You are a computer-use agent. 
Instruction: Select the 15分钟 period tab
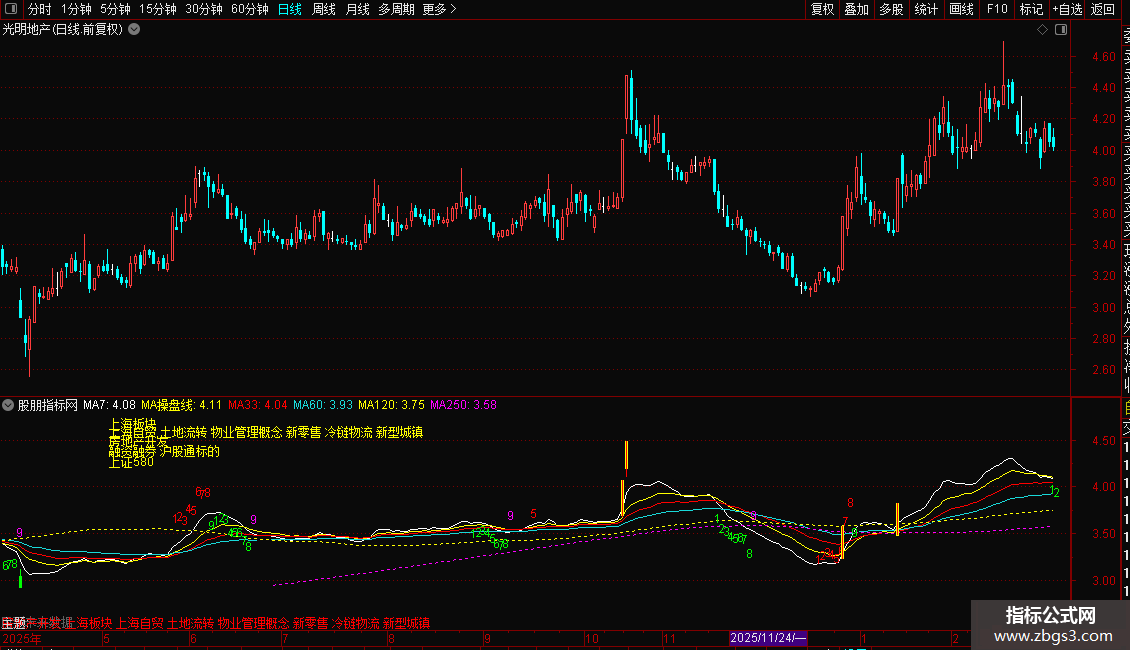(157, 9)
